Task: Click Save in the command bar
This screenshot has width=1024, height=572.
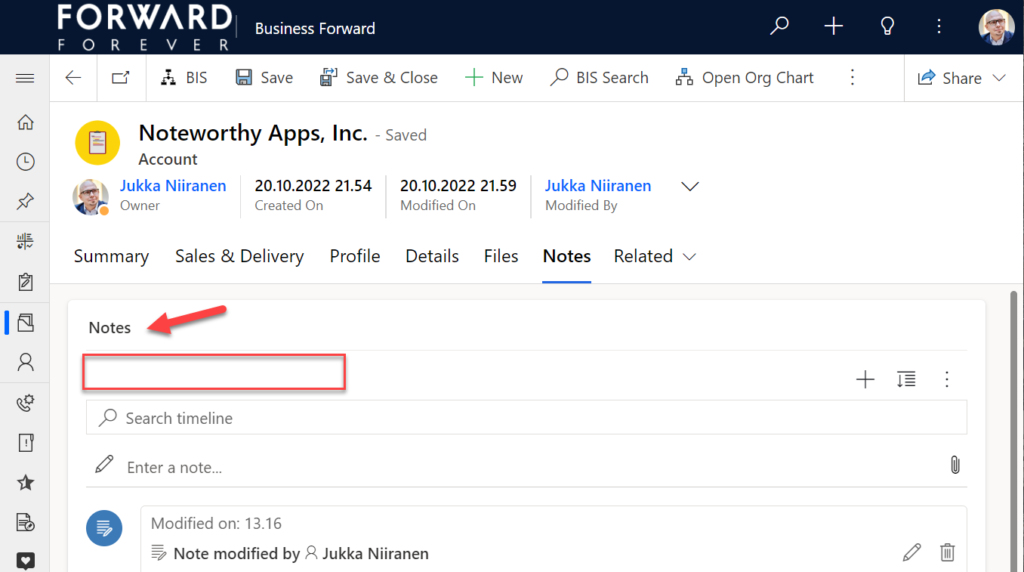Action: [x=264, y=78]
